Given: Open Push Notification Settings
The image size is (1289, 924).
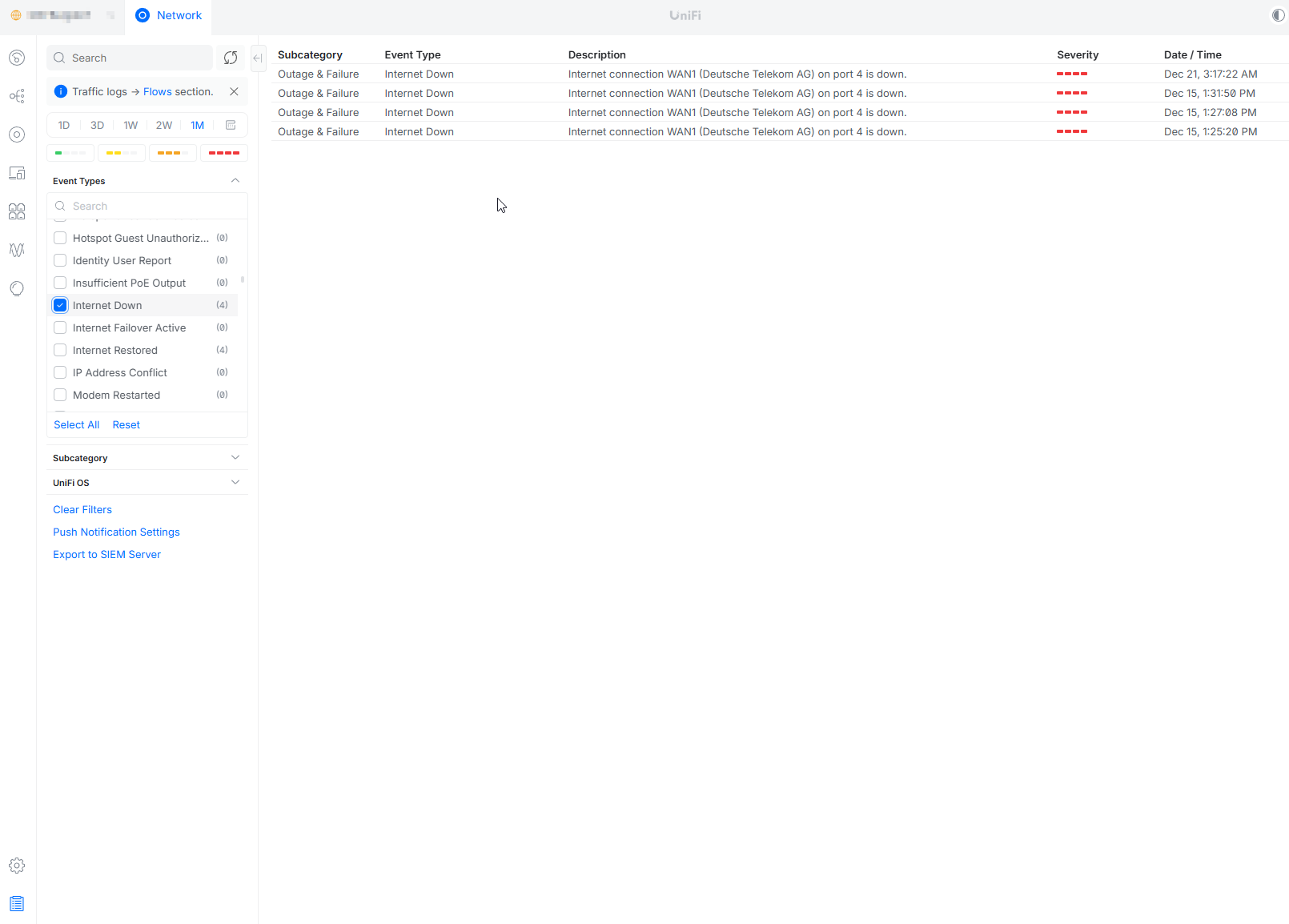Looking at the screenshot, I should click(x=117, y=532).
